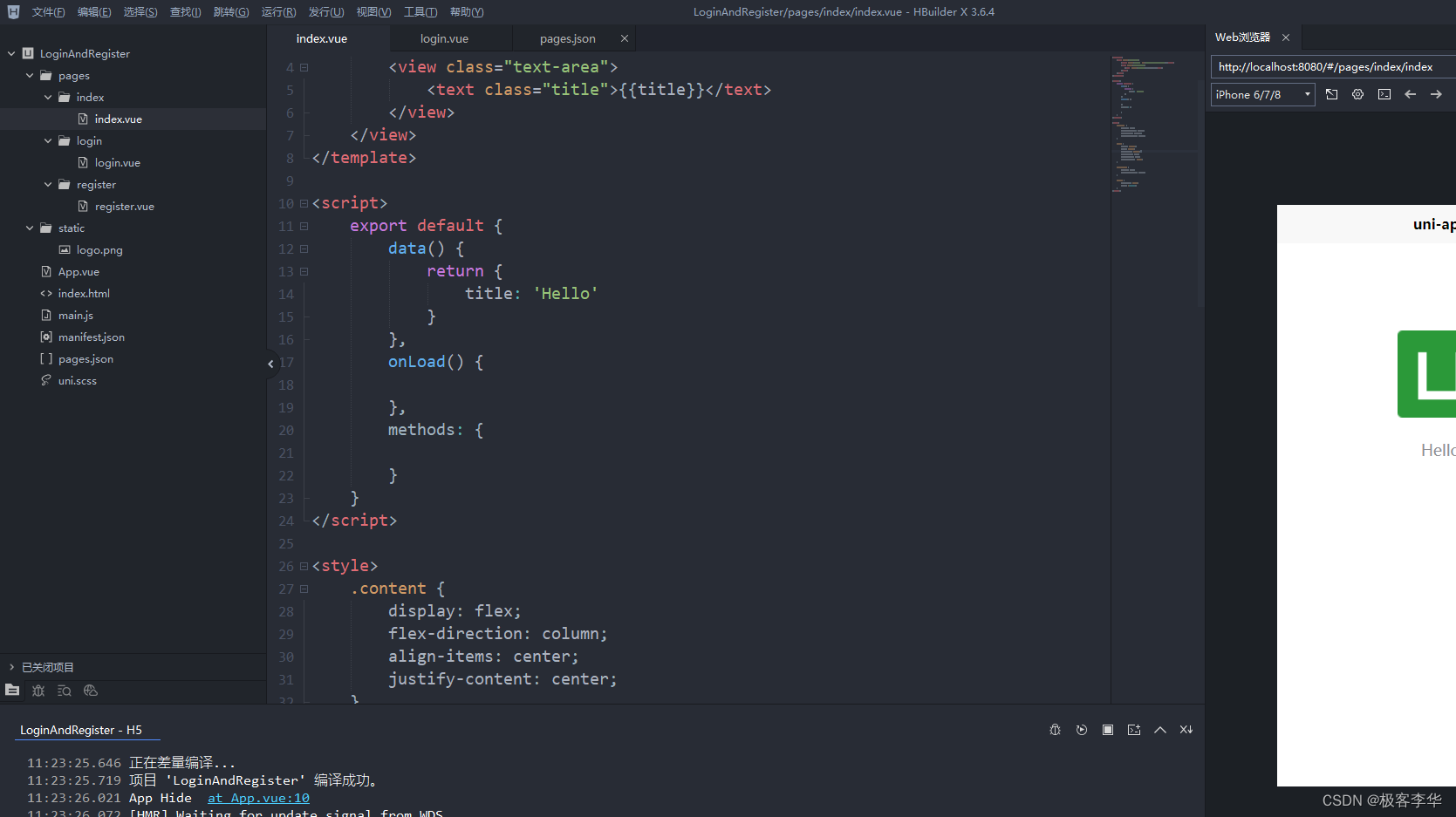Open manifest.json in the file tree
Image resolution: width=1456 pixels, height=817 pixels.
91,337
